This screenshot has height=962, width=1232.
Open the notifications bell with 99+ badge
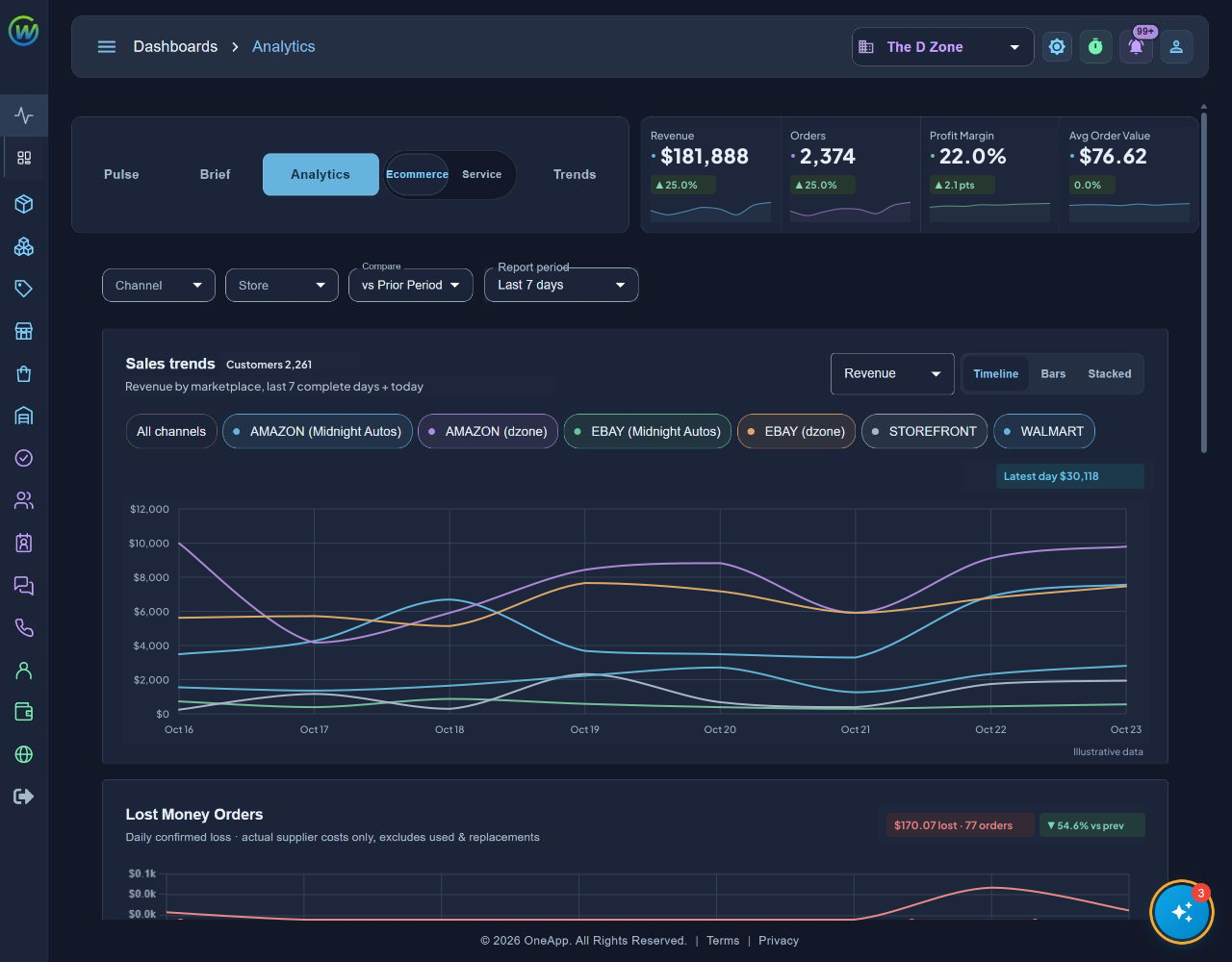1137,46
